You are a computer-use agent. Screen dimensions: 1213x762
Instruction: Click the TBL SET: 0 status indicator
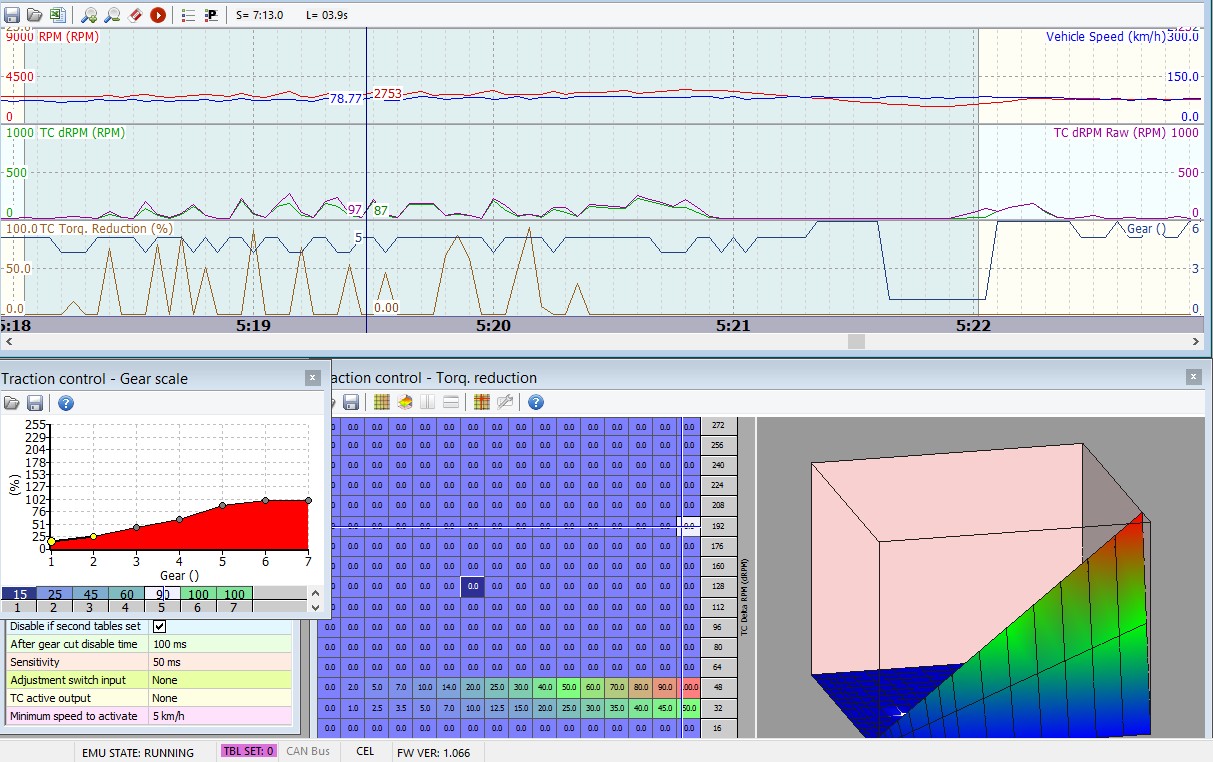[248, 751]
